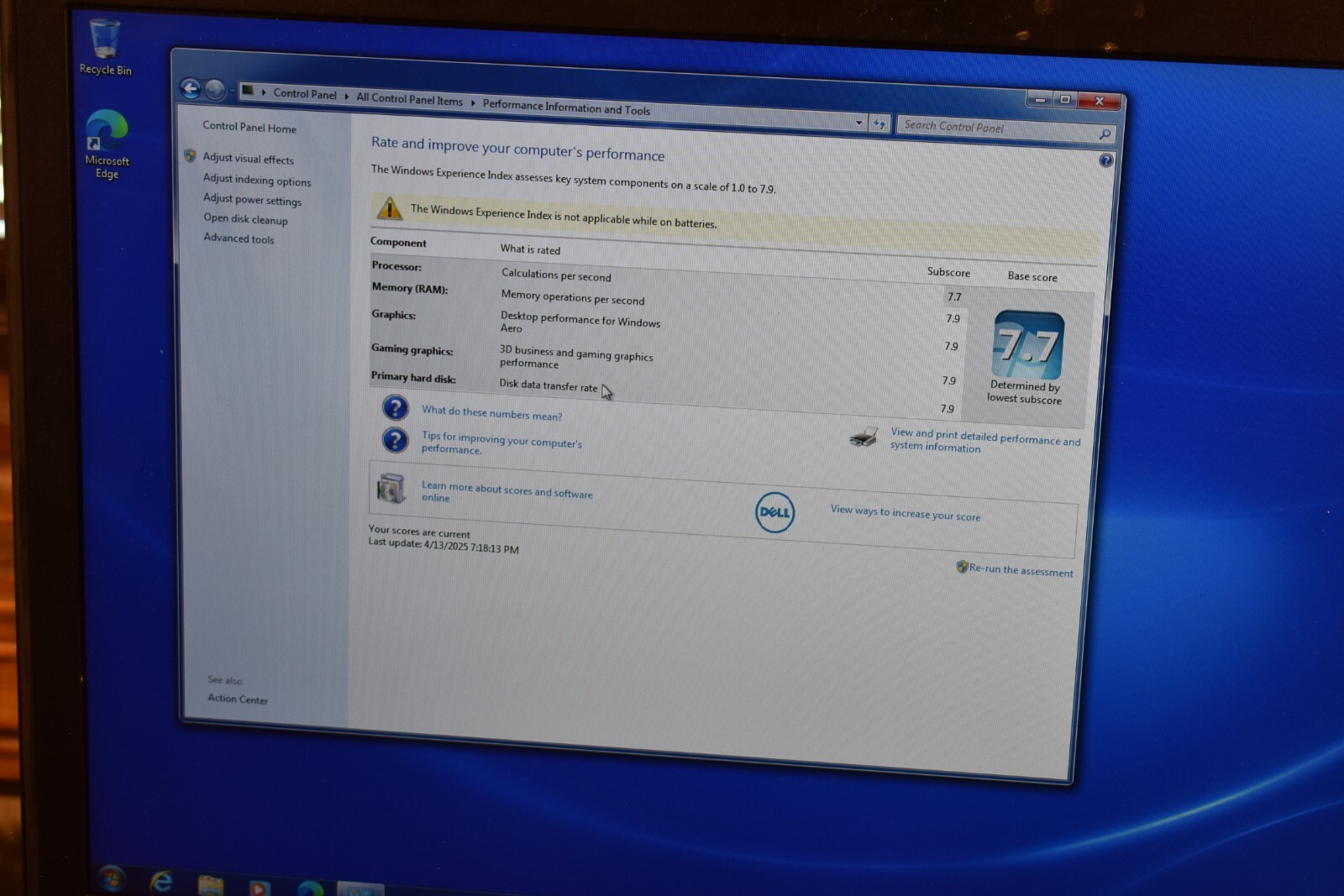Open Windows Explorer folder in taskbar
Viewport: 1344px width, 896px height.
210,885
